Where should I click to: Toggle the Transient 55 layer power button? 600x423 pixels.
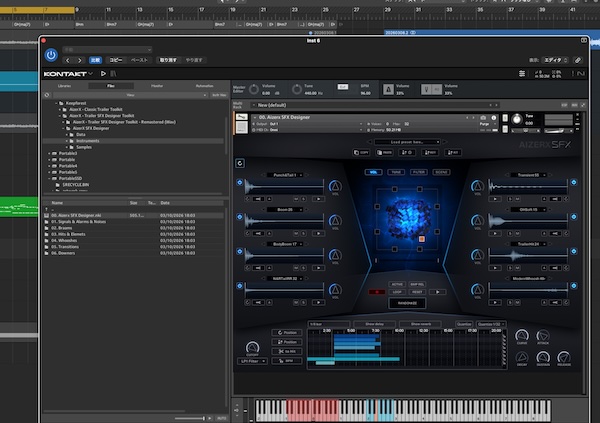[574, 182]
